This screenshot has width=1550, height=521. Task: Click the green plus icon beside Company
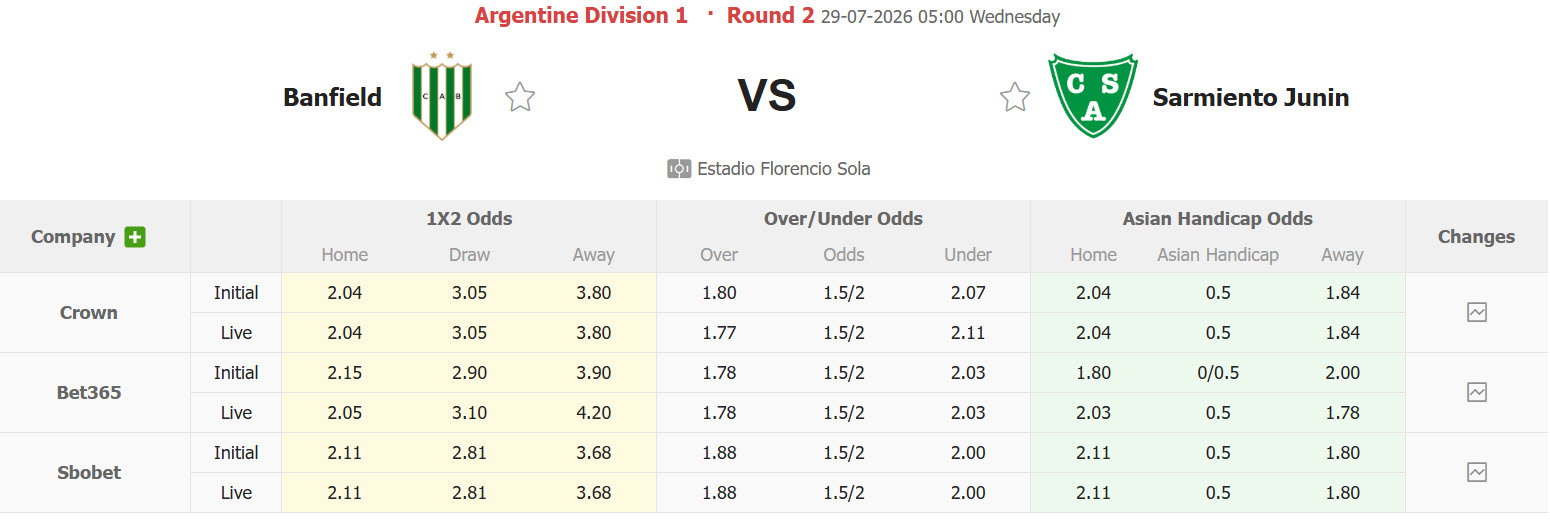tap(135, 237)
